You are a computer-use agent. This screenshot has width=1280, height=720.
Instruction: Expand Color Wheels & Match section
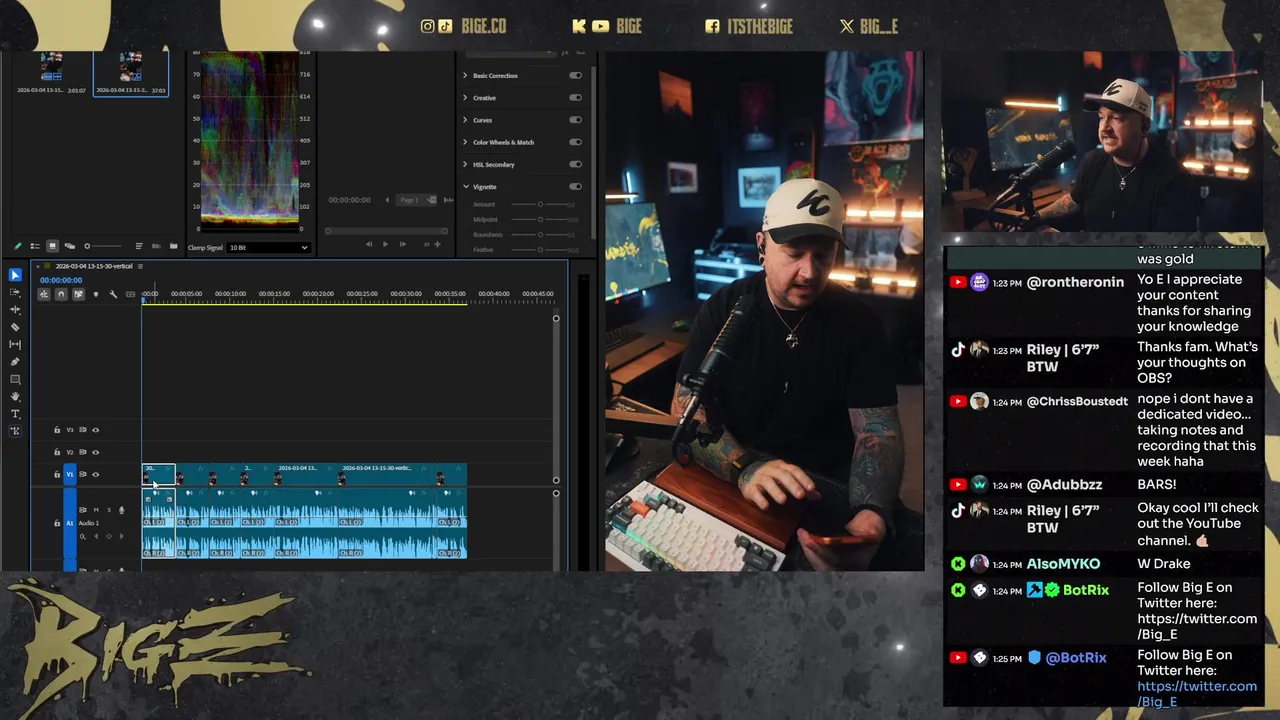coord(465,142)
